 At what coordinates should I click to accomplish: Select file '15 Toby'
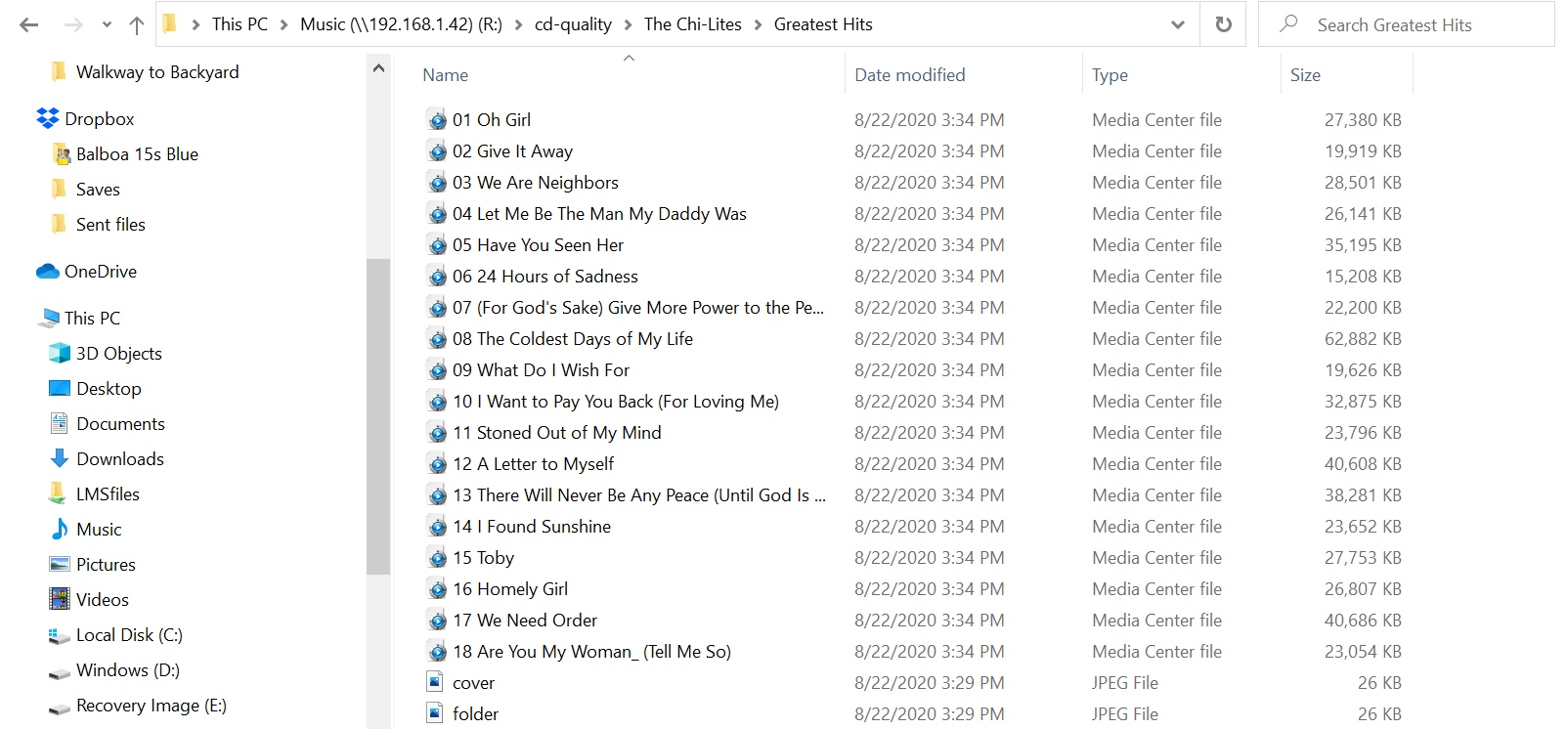click(483, 558)
